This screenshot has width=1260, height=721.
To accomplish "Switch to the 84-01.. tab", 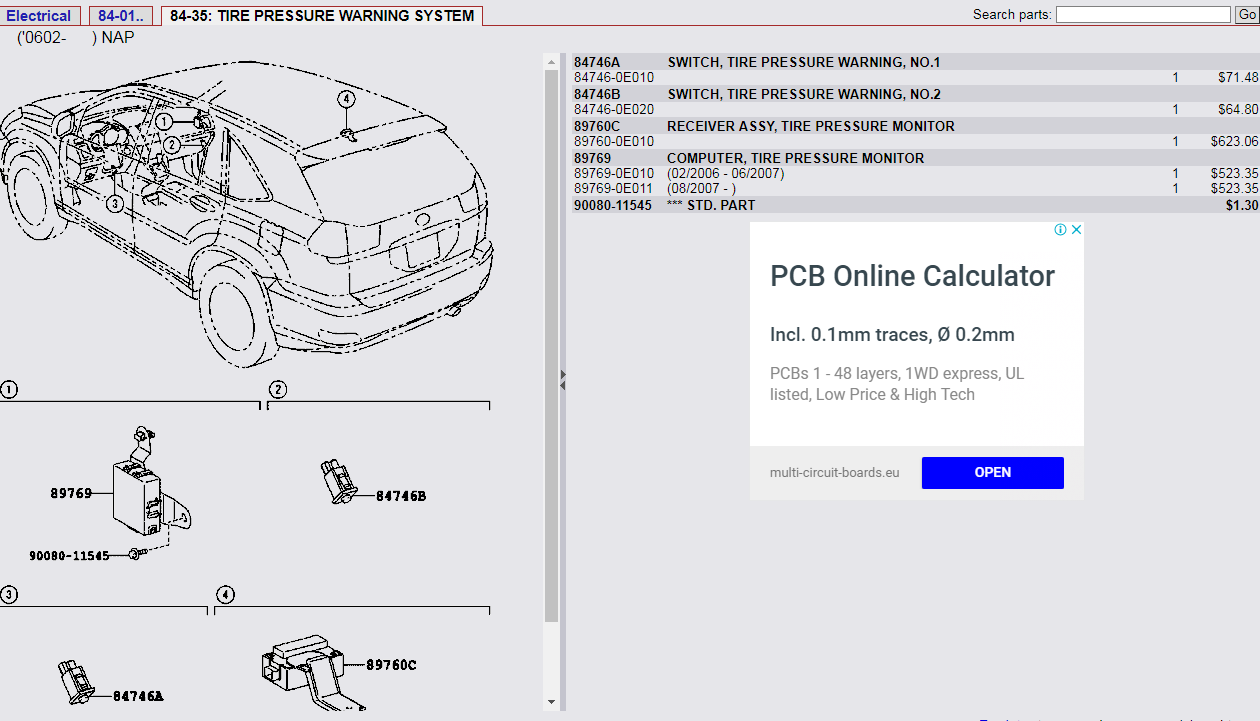I will (121, 16).
